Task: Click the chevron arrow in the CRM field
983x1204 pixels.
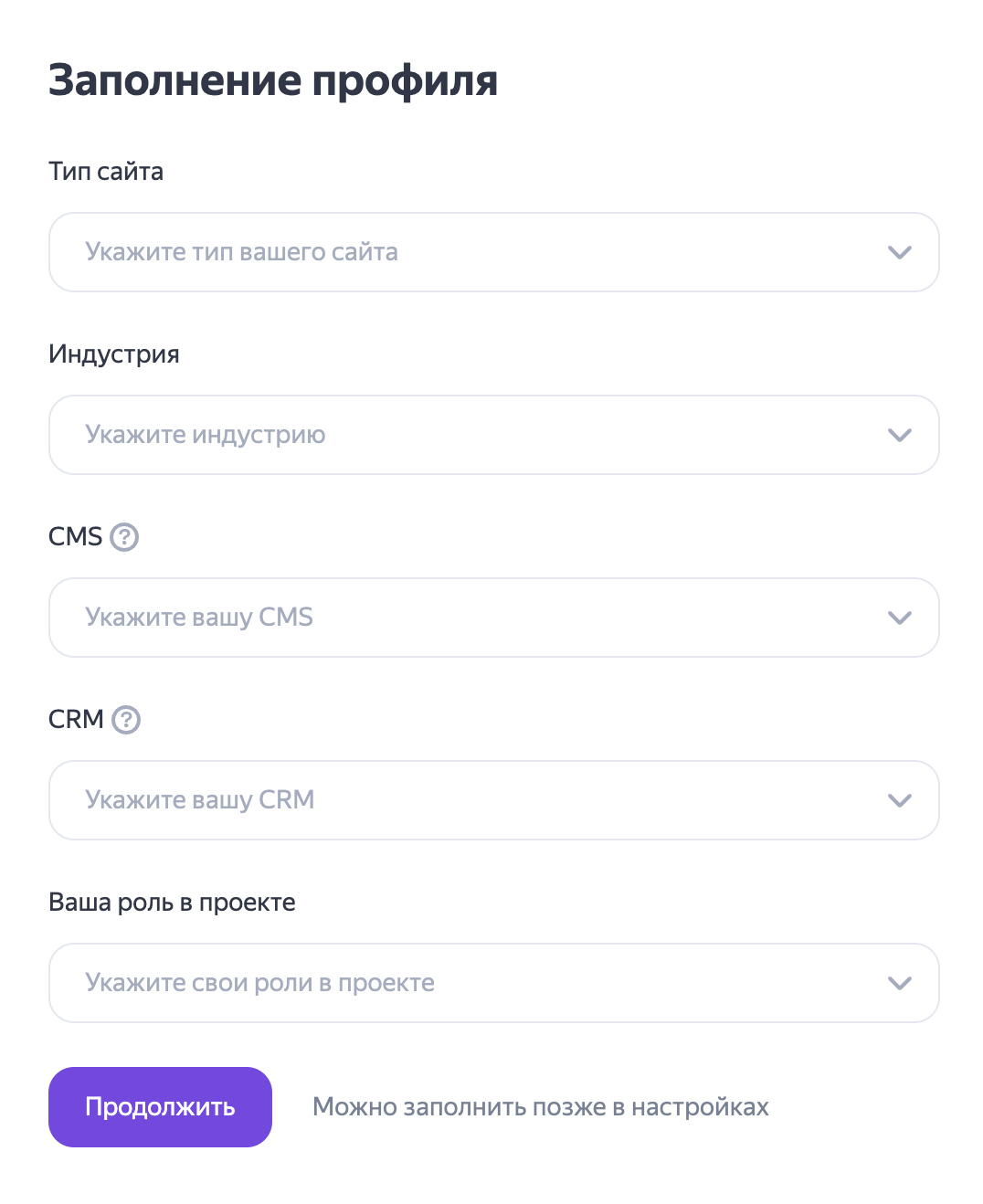Action: [x=900, y=800]
